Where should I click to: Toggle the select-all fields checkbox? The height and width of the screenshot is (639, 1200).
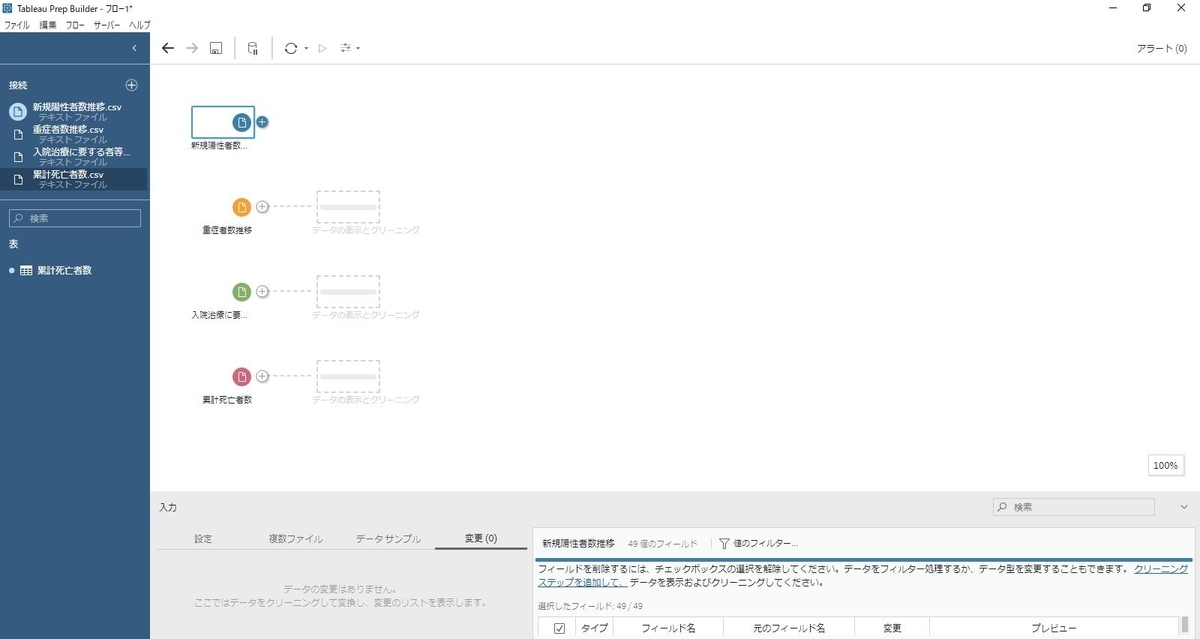click(x=559, y=628)
